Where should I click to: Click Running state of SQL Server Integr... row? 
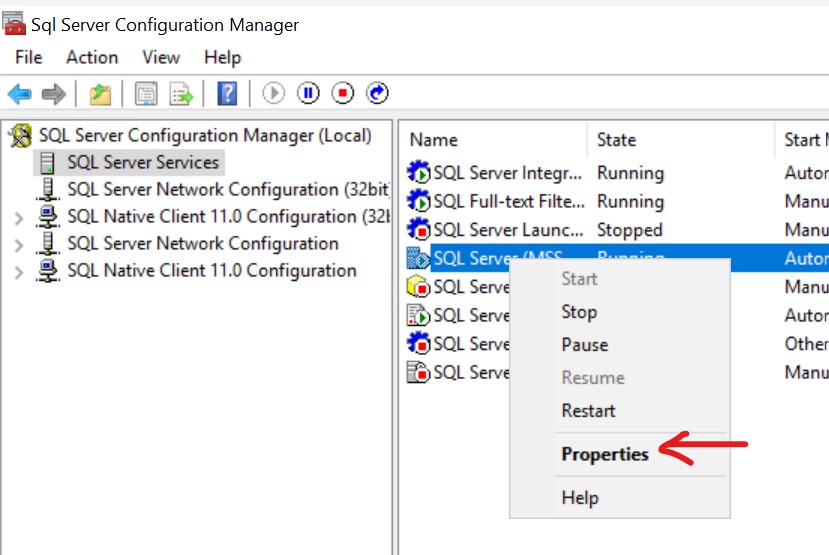(630, 172)
